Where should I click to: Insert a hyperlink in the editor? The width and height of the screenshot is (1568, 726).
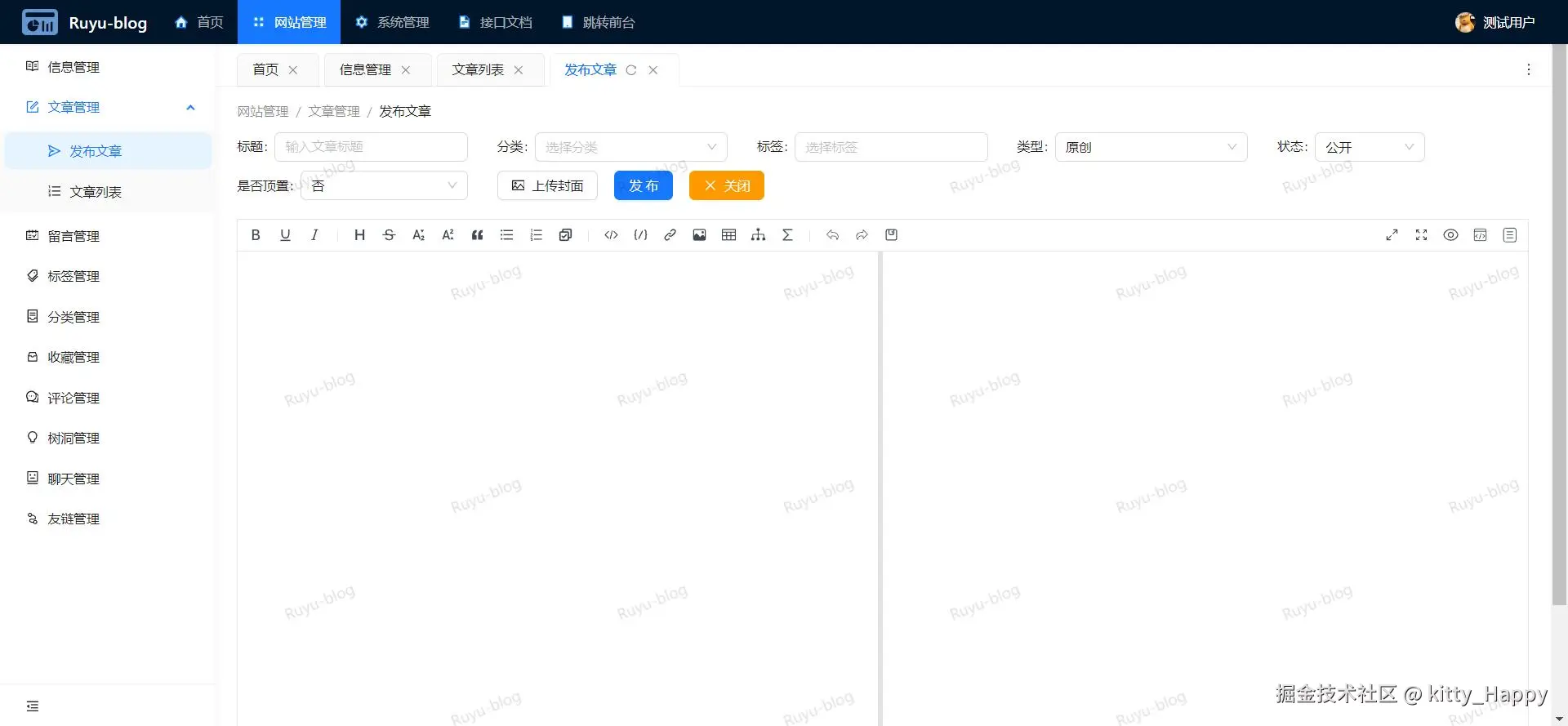[670, 235]
